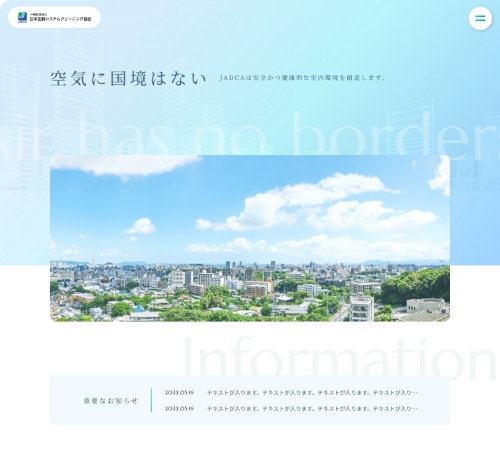Image resolution: width=500 pixels, height=460 pixels.
Task: Open the second 2023.05.16 news text
Action: (x=312, y=408)
